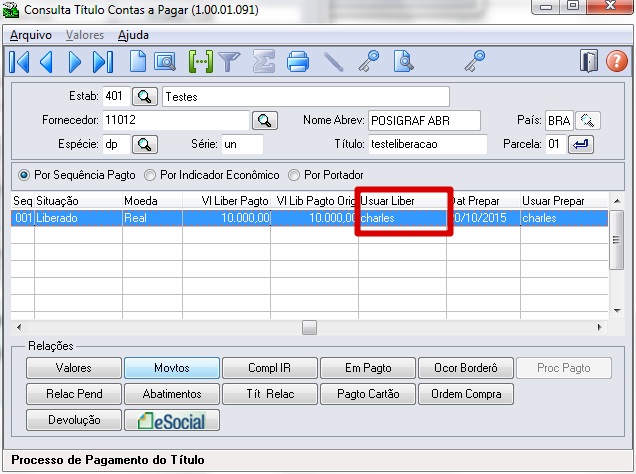The height and width of the screenshot is (474, 636).
Task: Click the grid's horizontal scrollbar thumb
Action: point(309,328)
